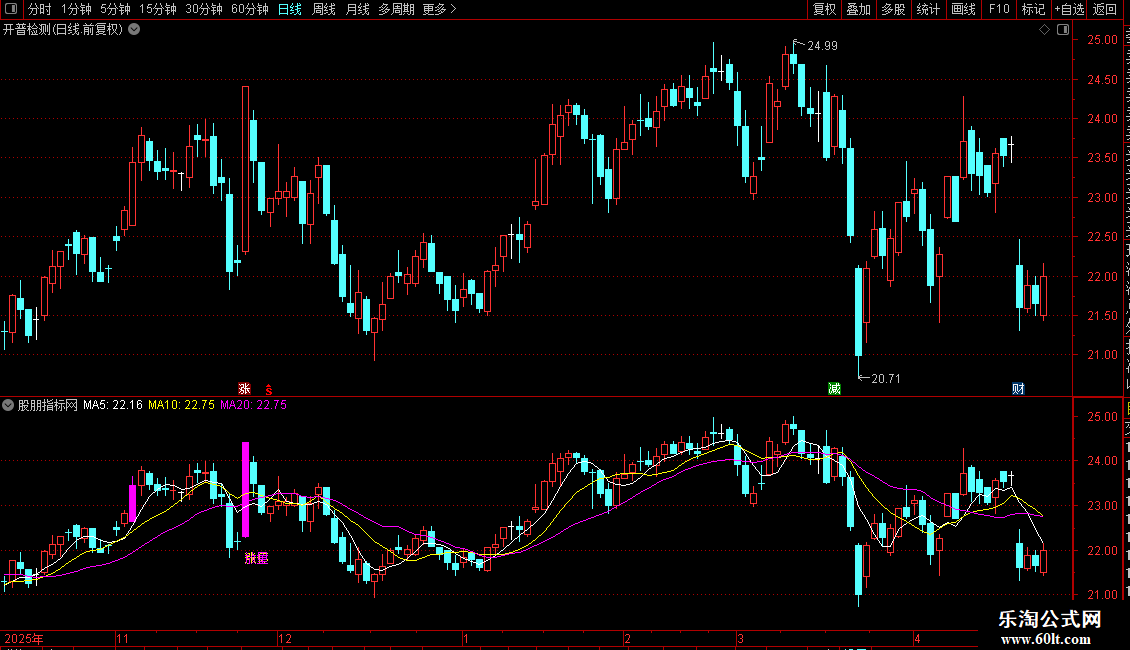Click the MA5: 22.16 value label
This screenshot has width=1130, height=650.
point(113,405)
